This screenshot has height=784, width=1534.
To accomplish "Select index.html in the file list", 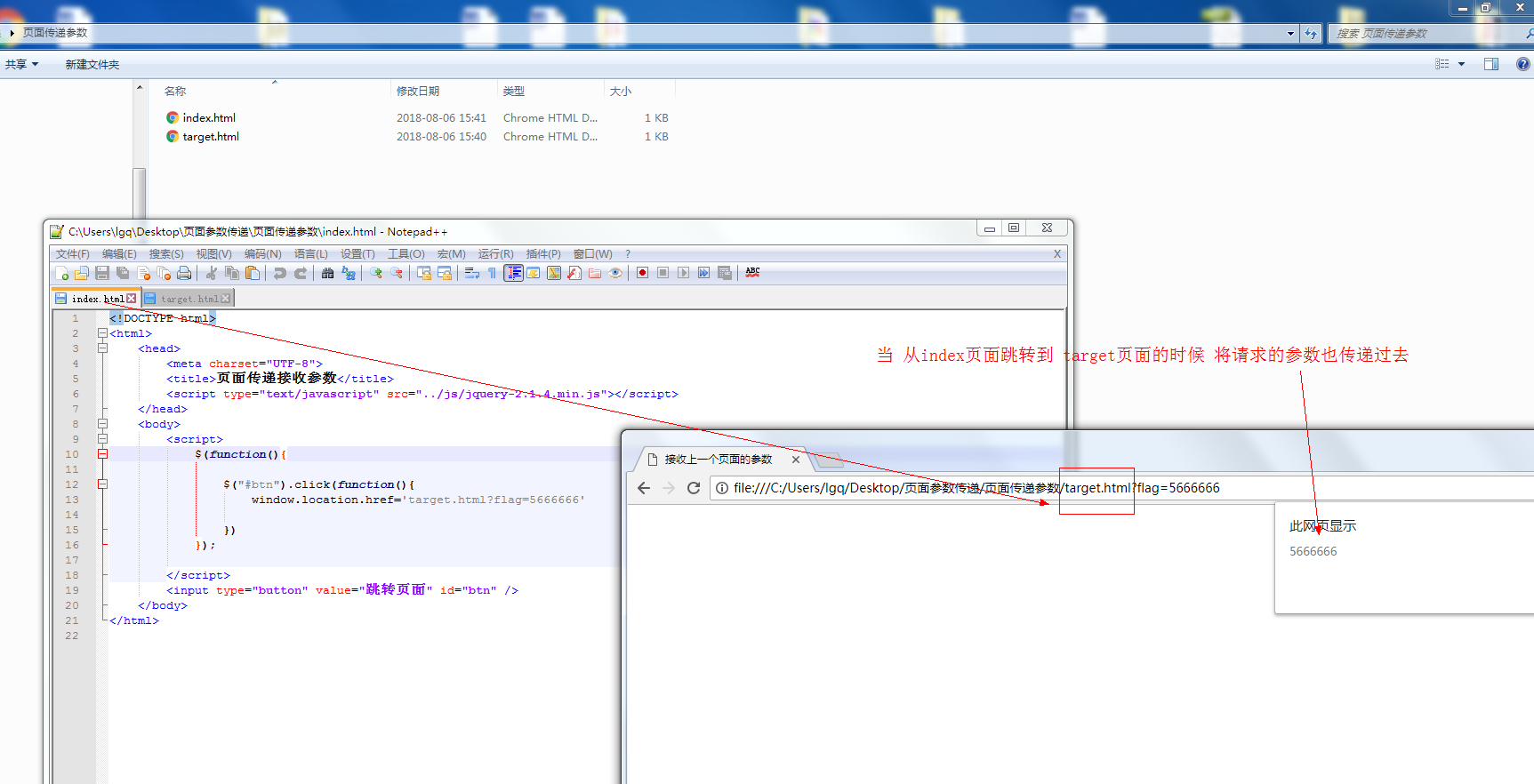I will [x=209, y=117].
